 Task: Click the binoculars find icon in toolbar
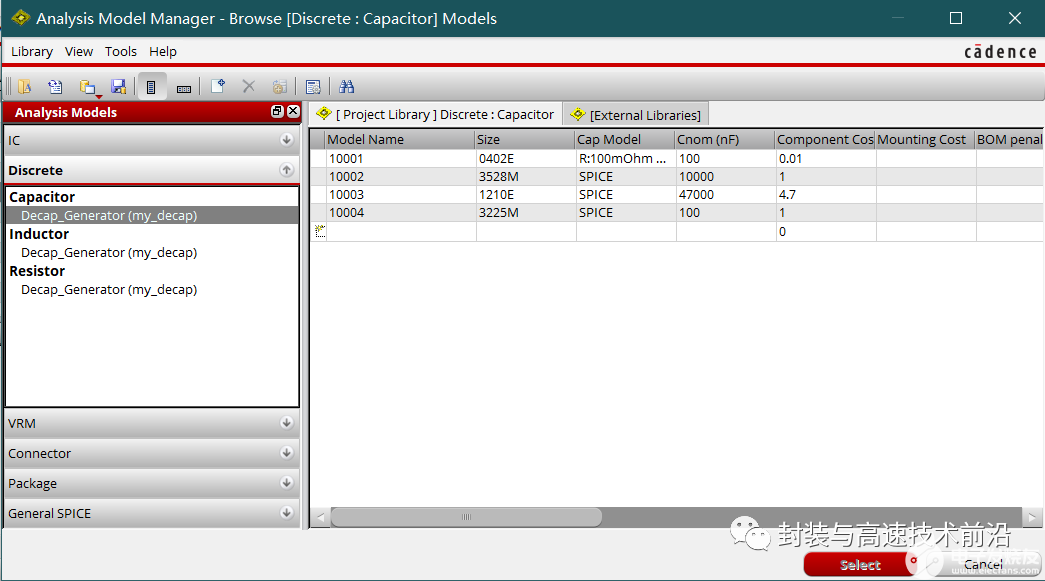[347, 87]
